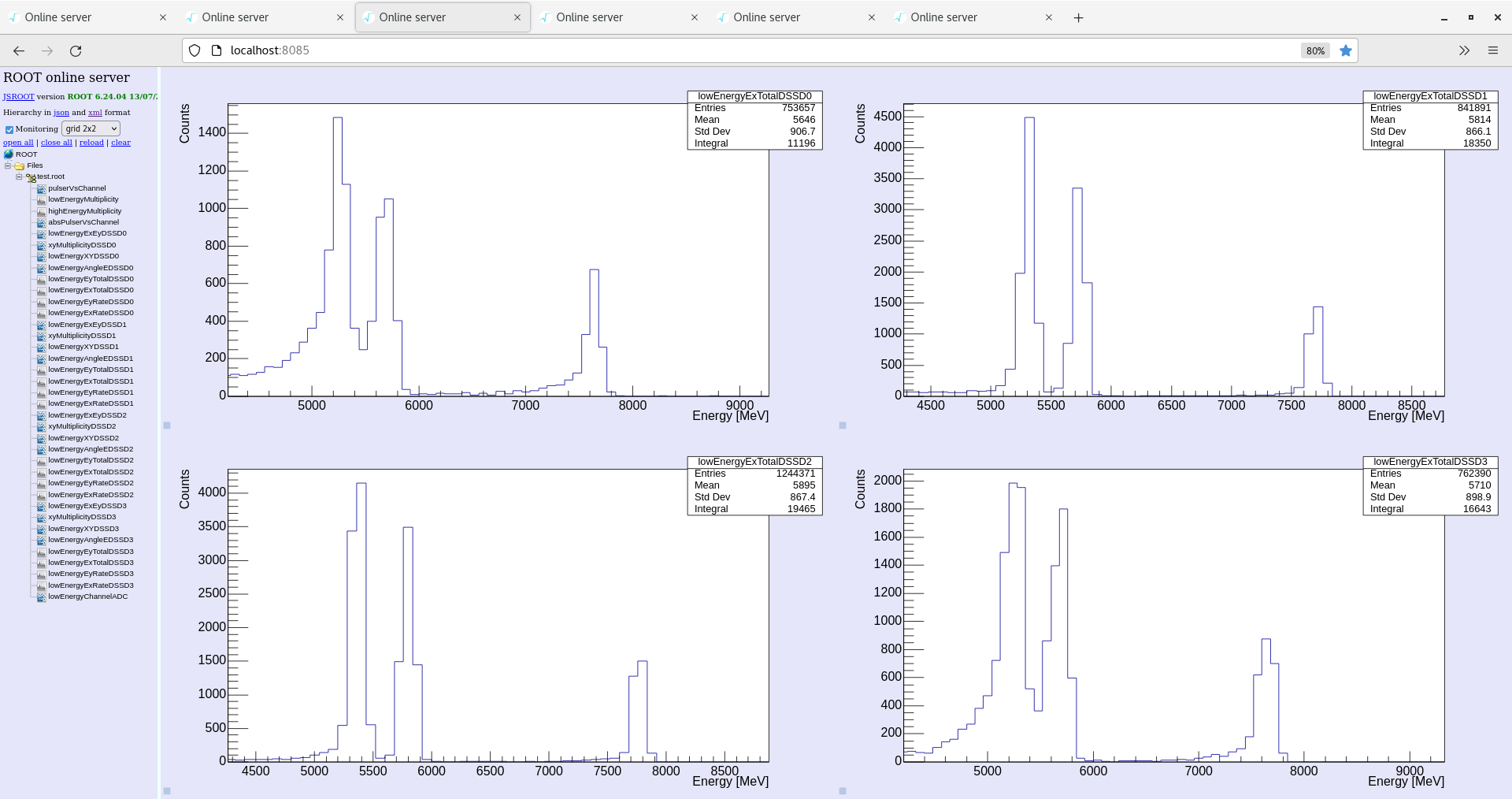This screenshot has width=1512, height=799.
Task: Click the Files folder icon
Action: pyautogui.click(x=20, y=166)
